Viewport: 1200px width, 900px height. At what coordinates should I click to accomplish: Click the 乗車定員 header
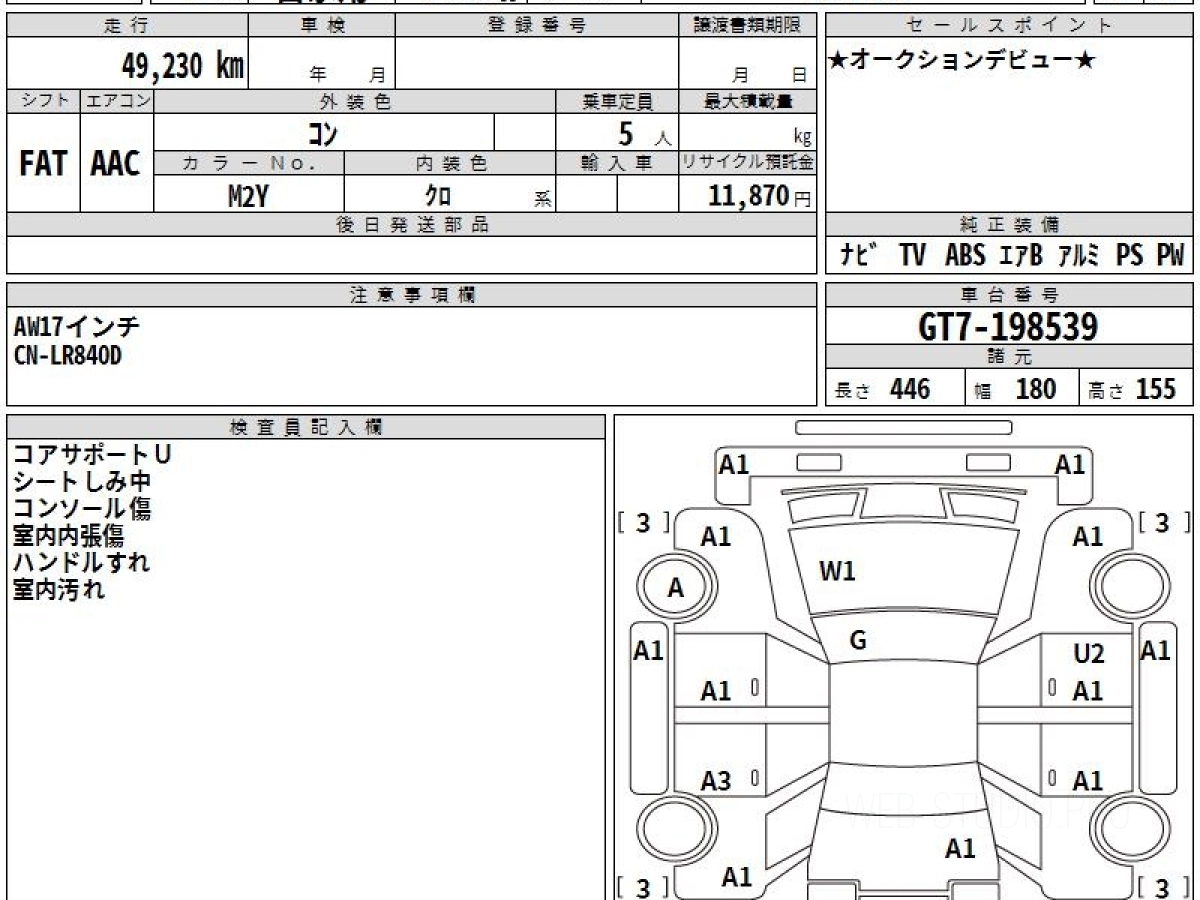pos(616,101)
